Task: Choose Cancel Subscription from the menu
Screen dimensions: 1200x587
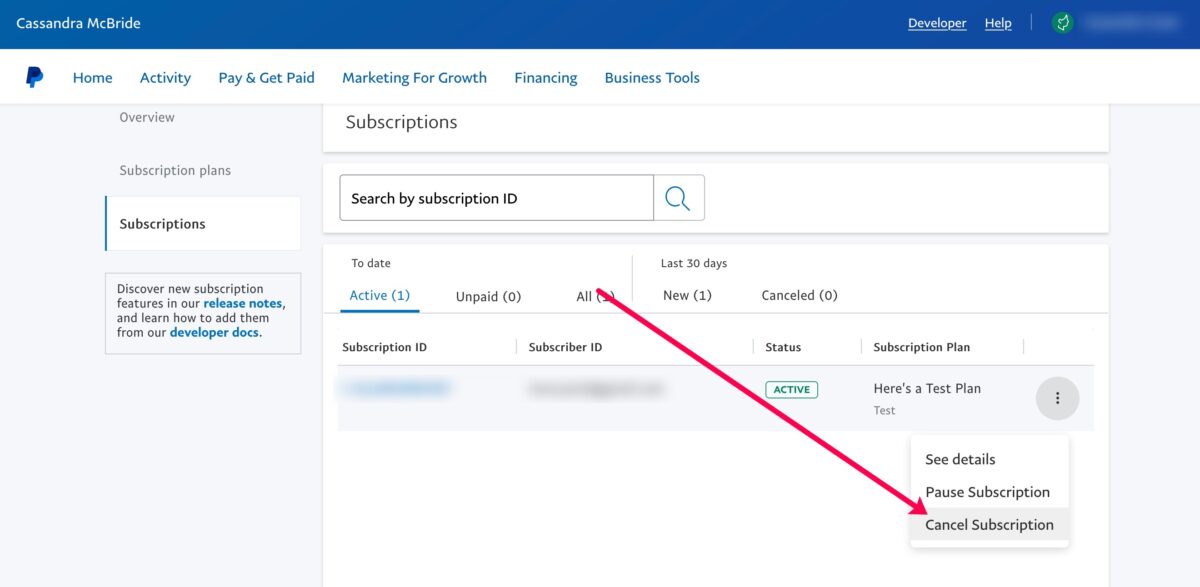Action: coord(990,524)
